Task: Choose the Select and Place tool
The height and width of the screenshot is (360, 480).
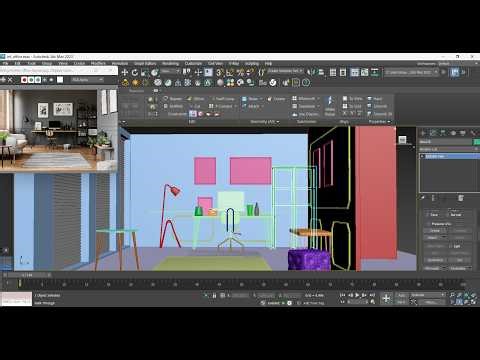Action: point(154,72)
